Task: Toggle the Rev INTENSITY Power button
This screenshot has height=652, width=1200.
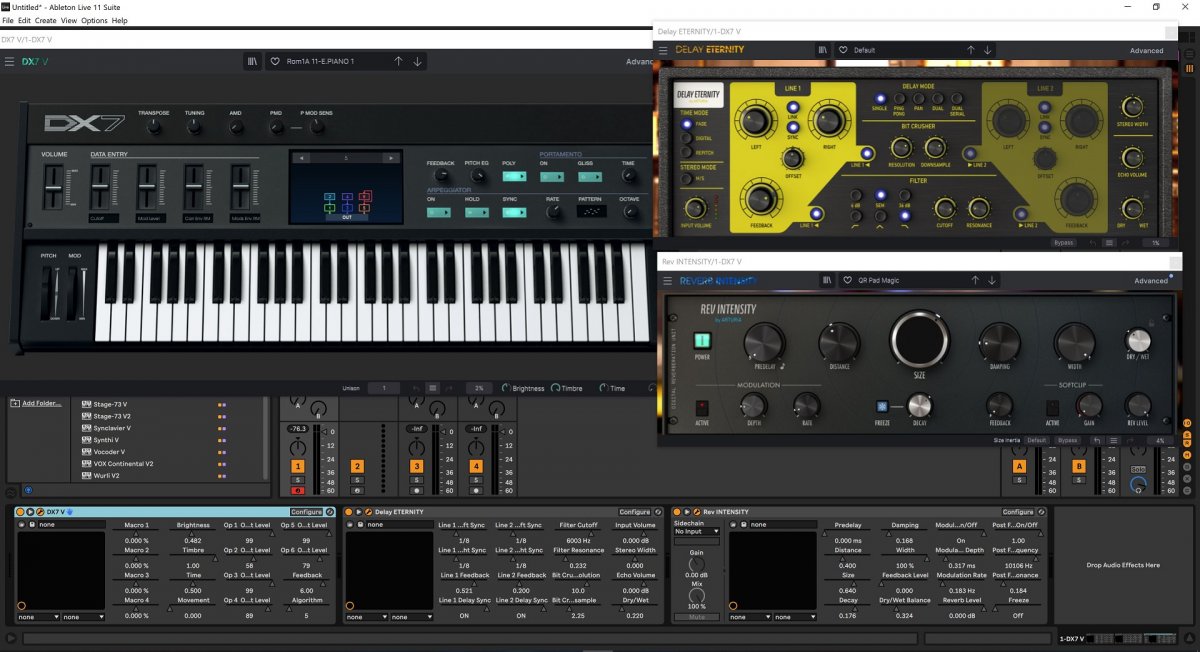Action: coord(702,341)
